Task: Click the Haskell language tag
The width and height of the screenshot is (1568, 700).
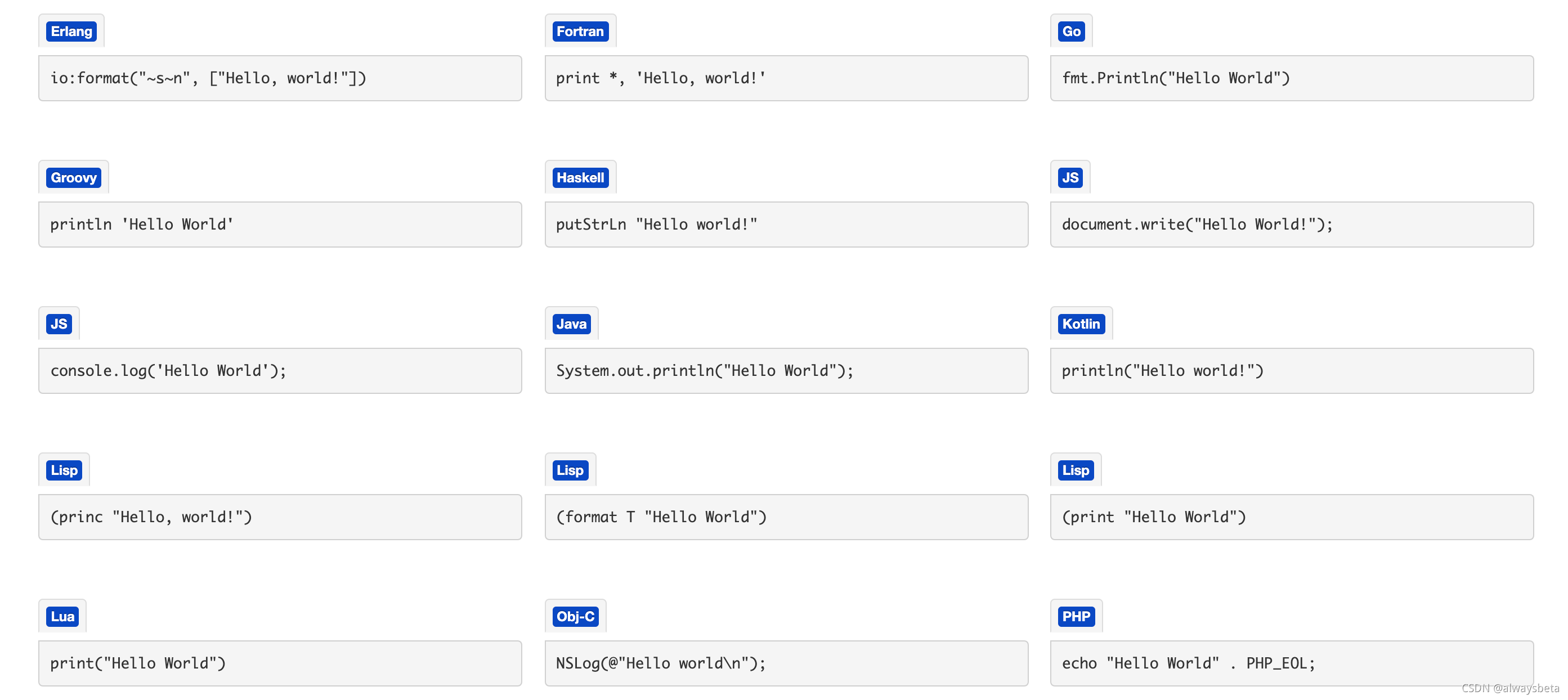Action: [x=580, y=178]
